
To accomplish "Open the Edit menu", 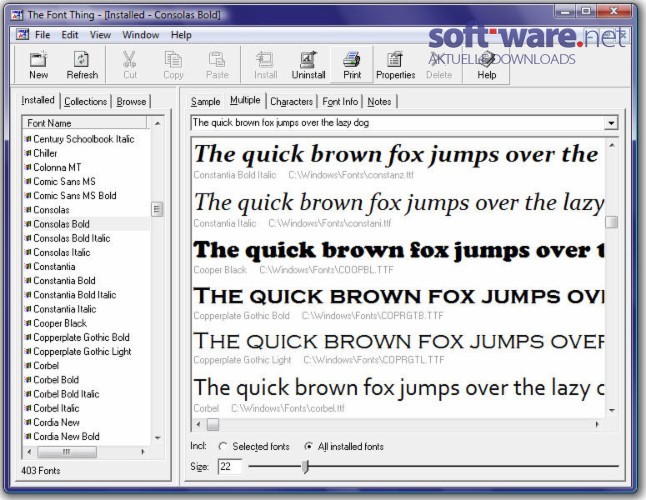I will pyautogui.click(x=70, y=35).
